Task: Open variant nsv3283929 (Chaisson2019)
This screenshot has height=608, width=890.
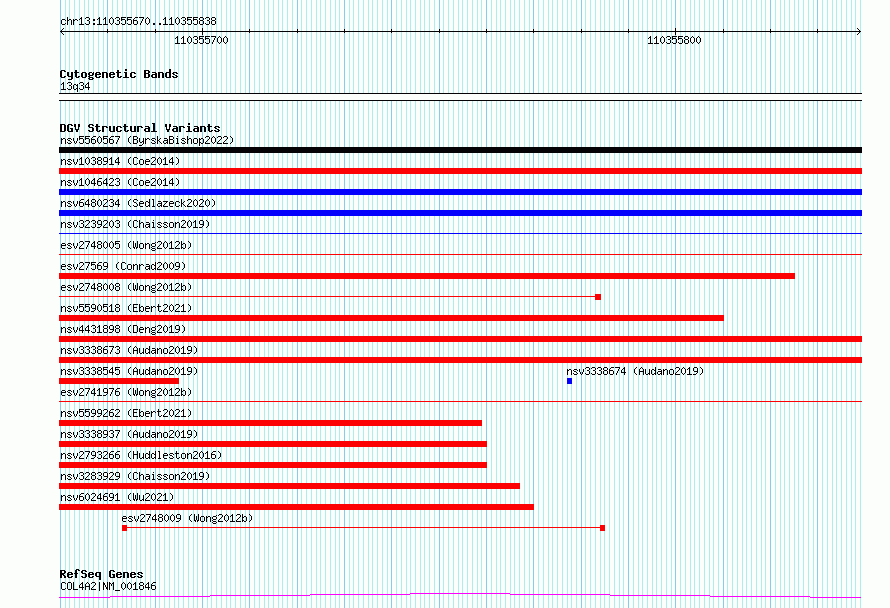Action: point(135,476)
